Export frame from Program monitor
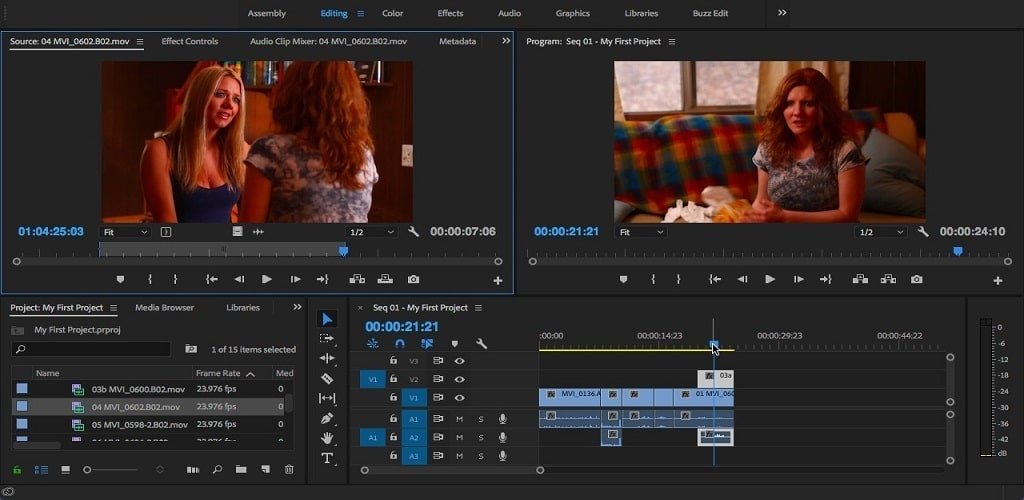This screenshot has height=500, width=1024. click(917, 279)
